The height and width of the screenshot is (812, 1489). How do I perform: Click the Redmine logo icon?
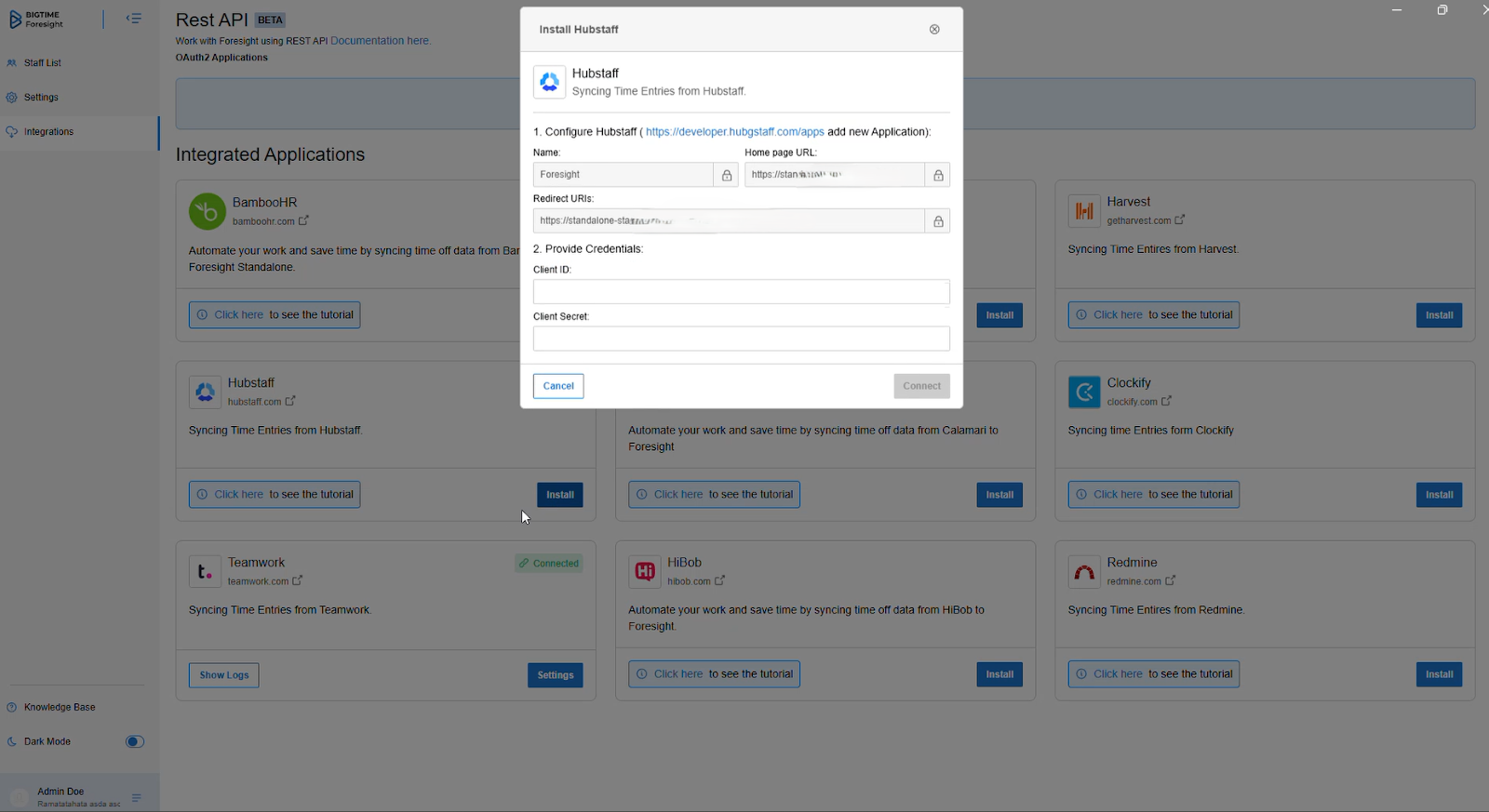click(1084, 572)
